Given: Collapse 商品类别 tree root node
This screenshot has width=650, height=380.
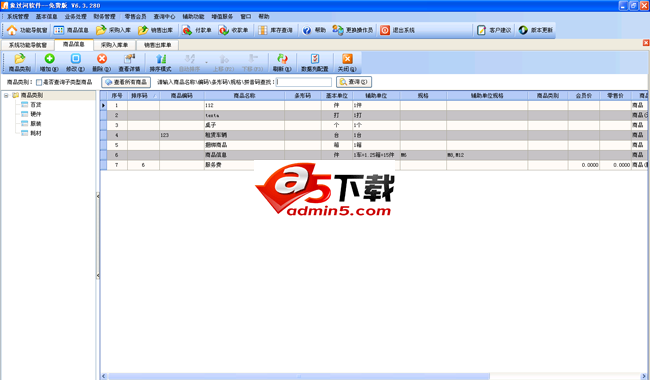Looking at the screenshot, I should (6, 95).
